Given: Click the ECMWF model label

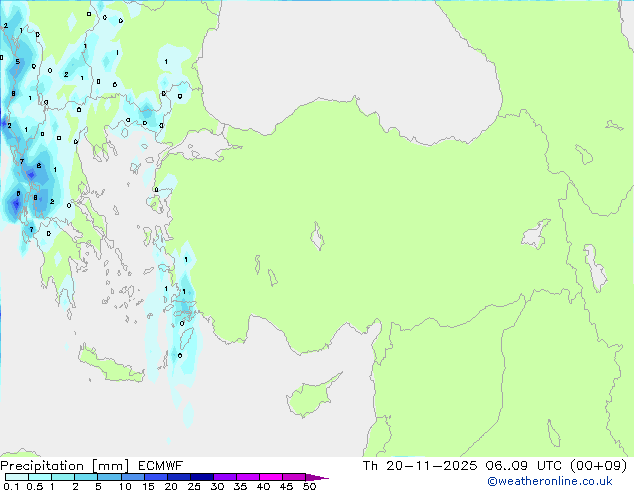Looking at the screenshot, I should tap(161, 466).
